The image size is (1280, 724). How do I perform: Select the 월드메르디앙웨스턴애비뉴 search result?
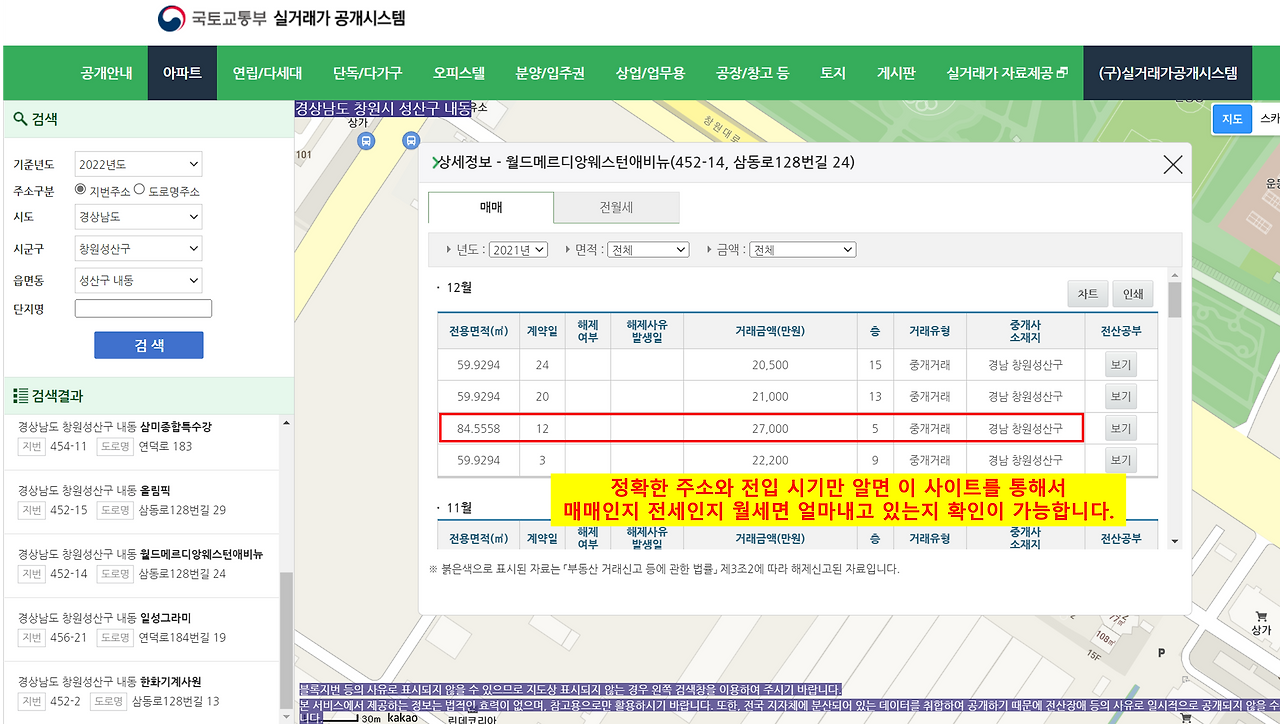click(202, 554)
